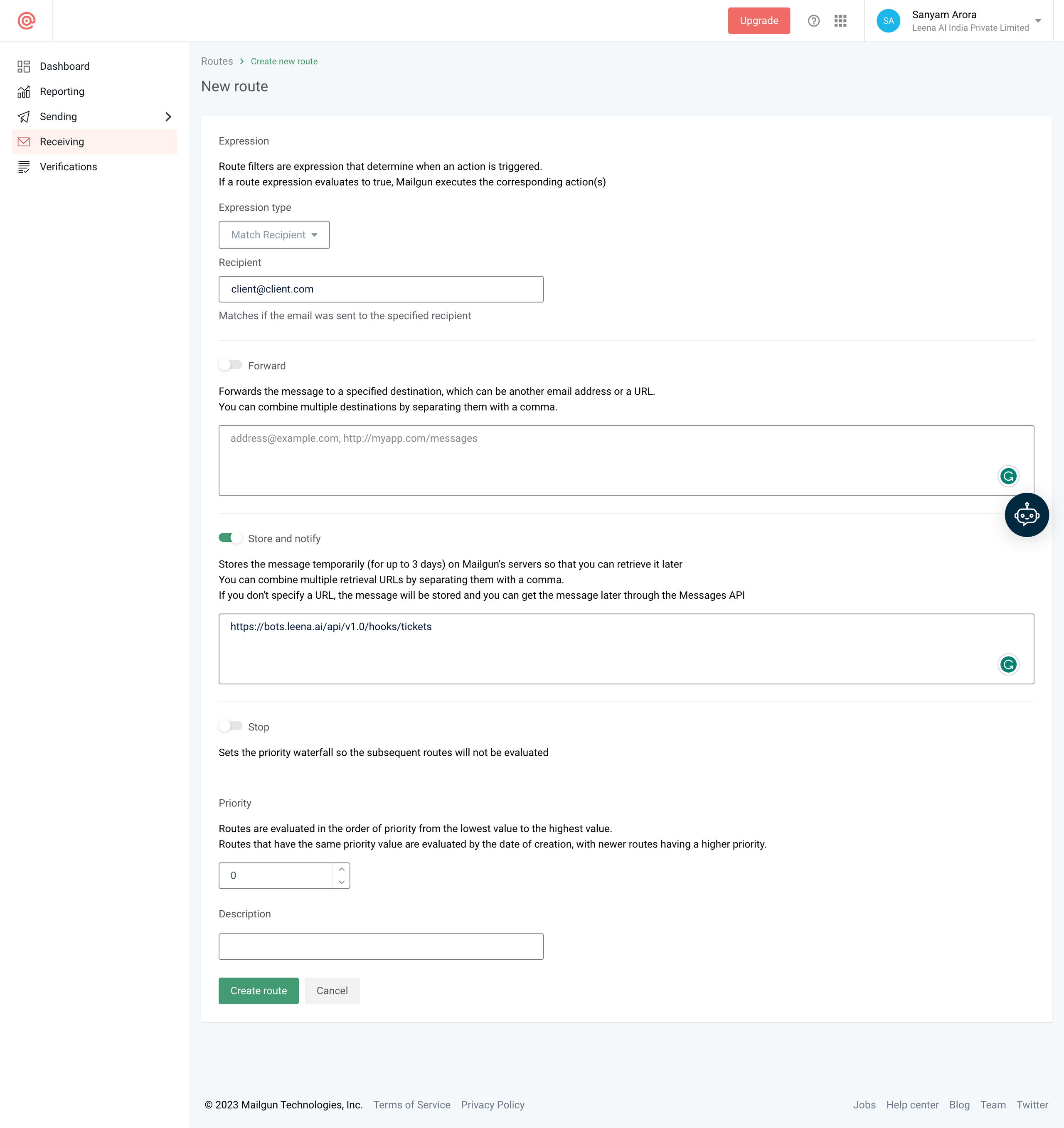Turn on the Stop toggle
This screenshot has width=1064, height=1128.
pos(230,726)
